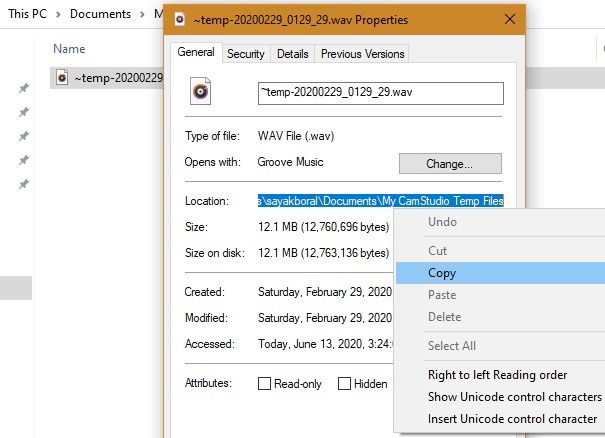Image resolution: width=605 pixels, height=438 pixels.
Task: Click the large audio file icon in Properties
Action: pos(201,91)
